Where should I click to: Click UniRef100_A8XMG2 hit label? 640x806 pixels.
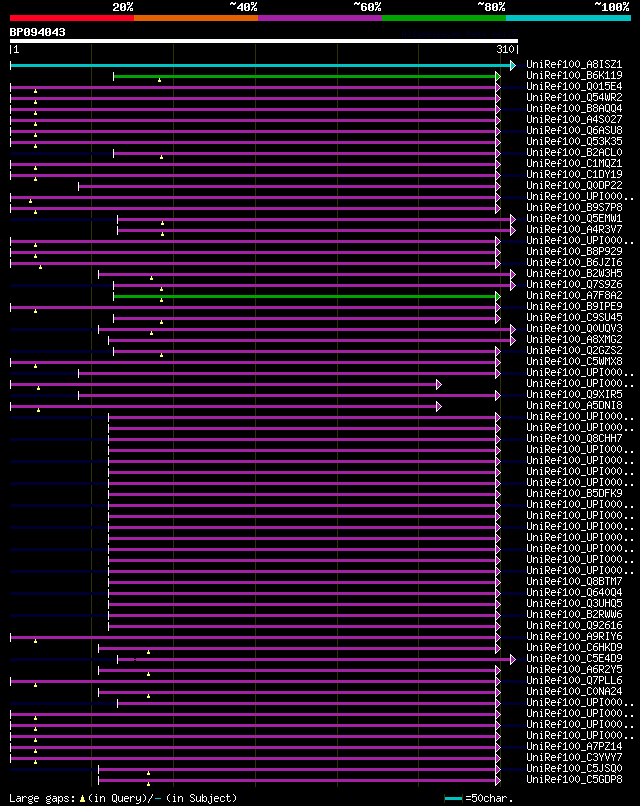pos(574,339)
